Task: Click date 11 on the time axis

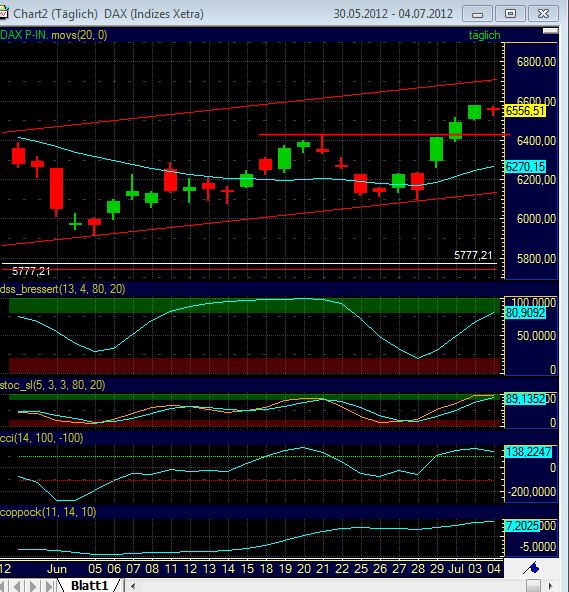Action: (171, 569)
